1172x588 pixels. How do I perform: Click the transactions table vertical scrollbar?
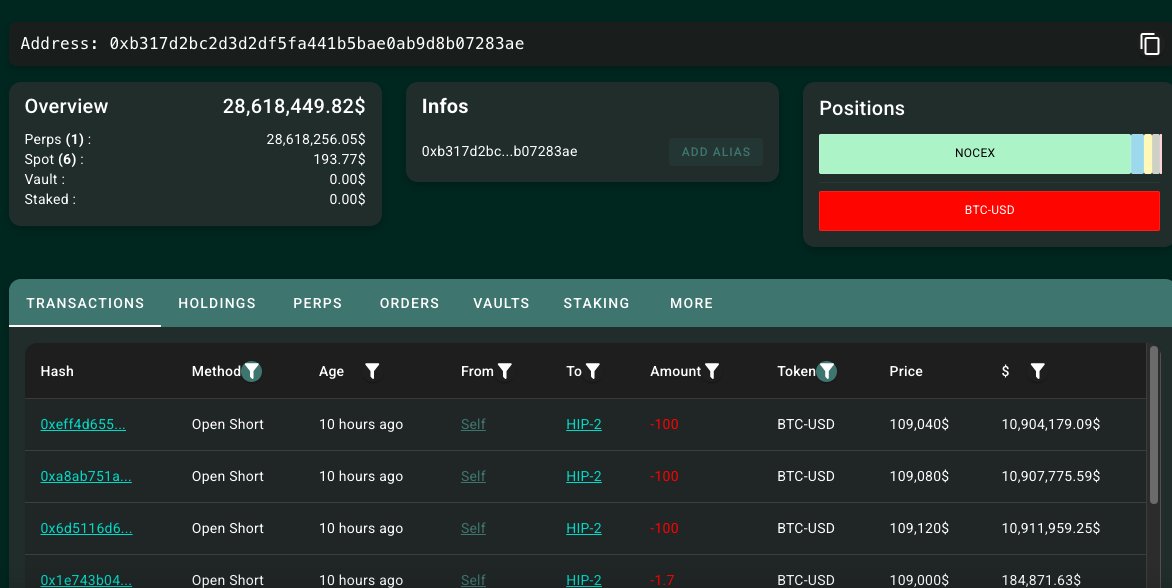tap(1153, 424)
